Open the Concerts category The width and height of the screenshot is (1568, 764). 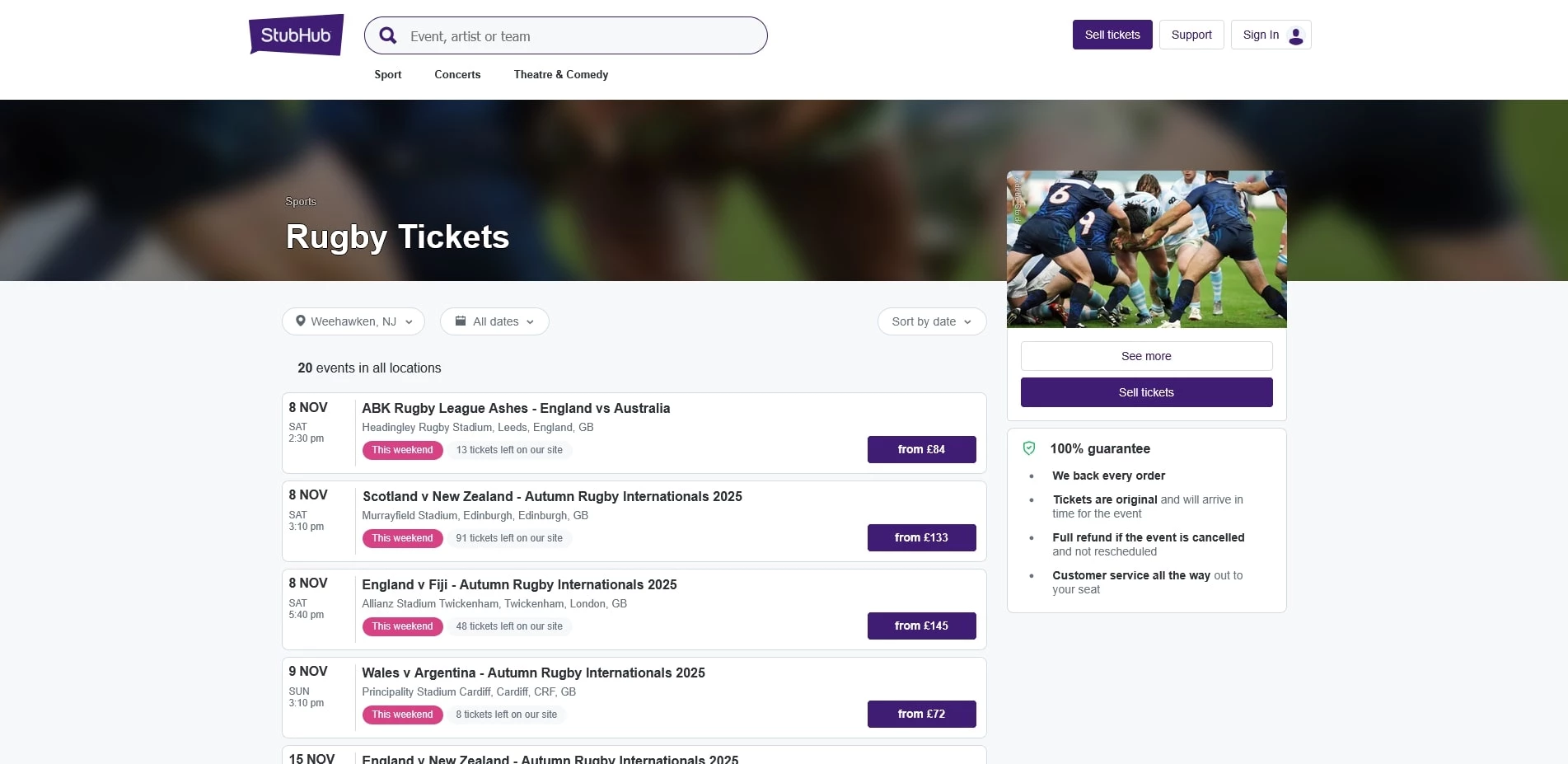[456, 74]
